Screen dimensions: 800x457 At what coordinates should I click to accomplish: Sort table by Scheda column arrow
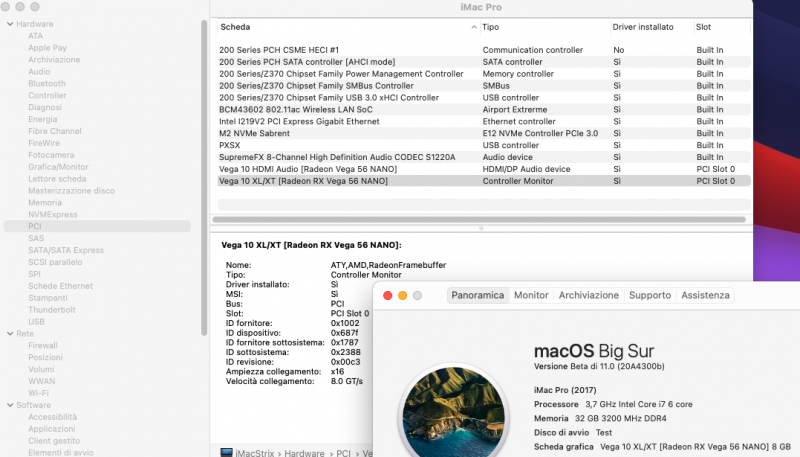[x=474, y=27]
